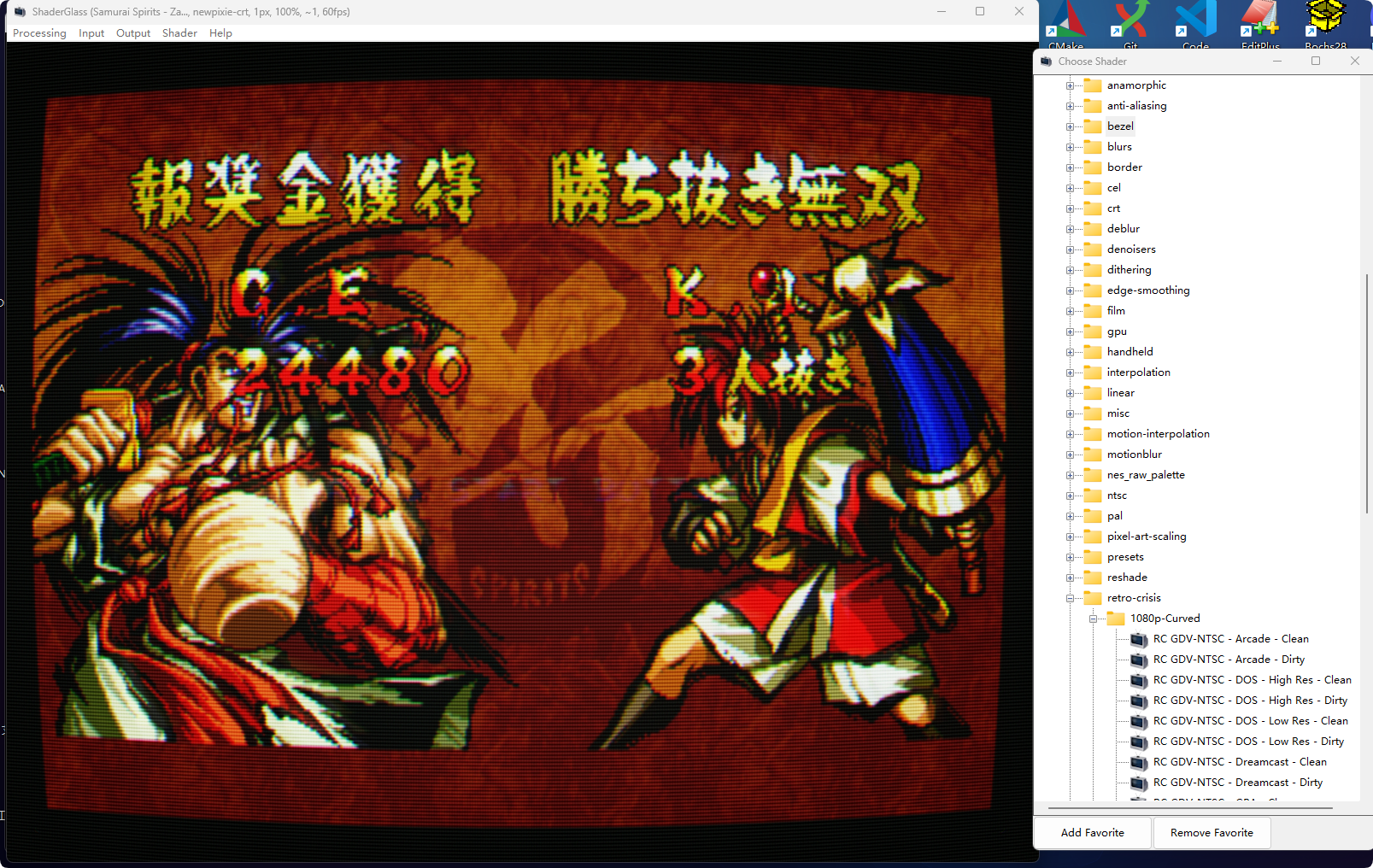Expand the anamorphic folder node
This screenshot has height=868, width=1373.
(x=1070, y=85)
